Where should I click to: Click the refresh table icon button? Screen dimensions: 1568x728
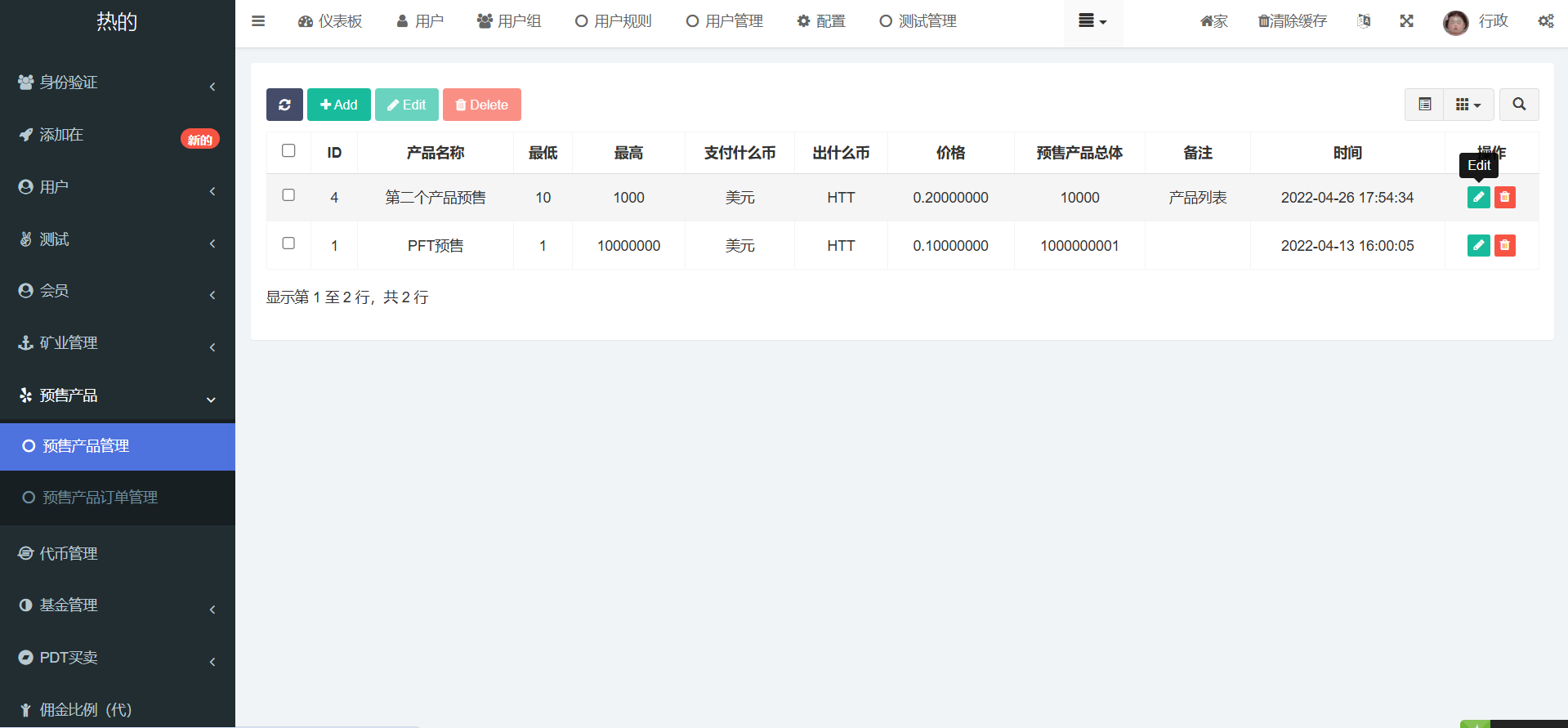coord(284,105)
